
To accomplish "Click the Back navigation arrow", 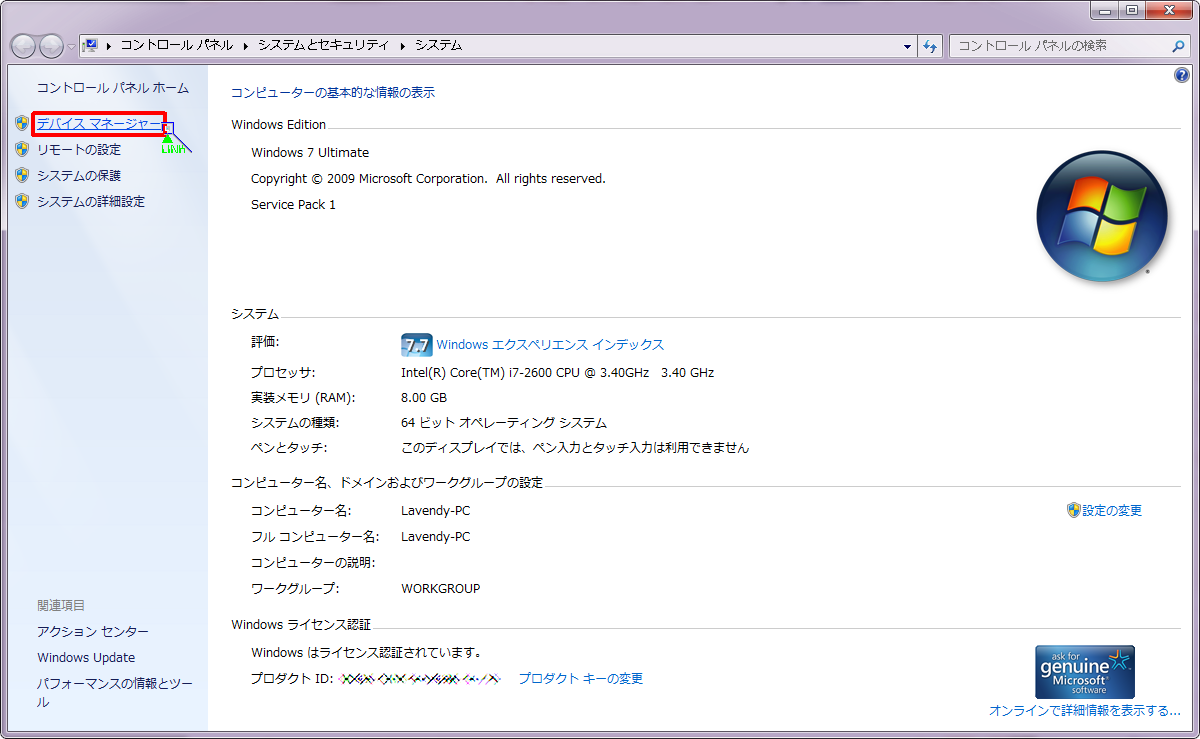I will [x=24, y=46].
